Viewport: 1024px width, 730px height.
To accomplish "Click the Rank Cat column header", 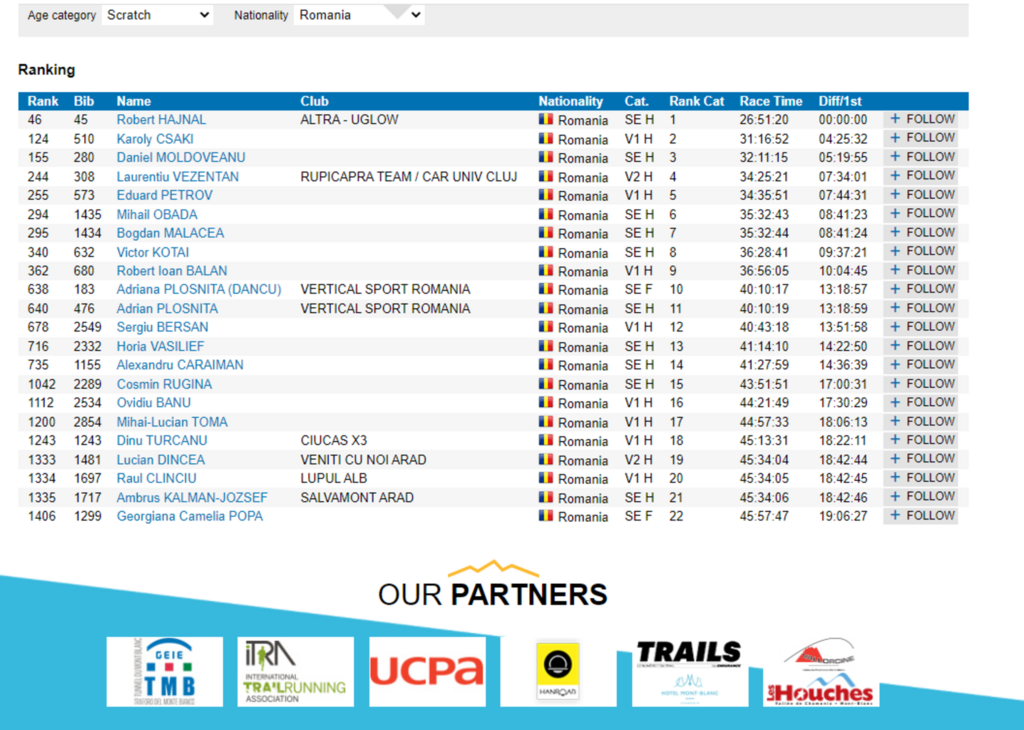I will click(x=696, y=101).
